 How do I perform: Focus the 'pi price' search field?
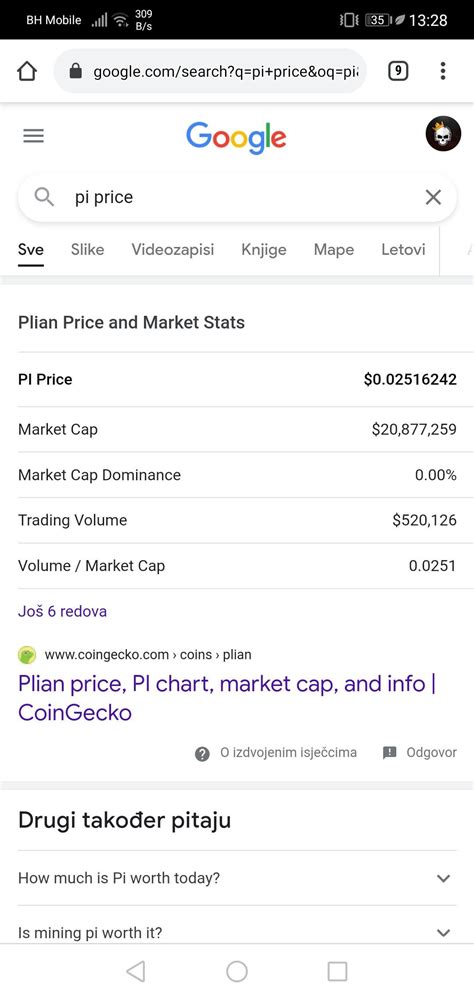pos(237,198)
